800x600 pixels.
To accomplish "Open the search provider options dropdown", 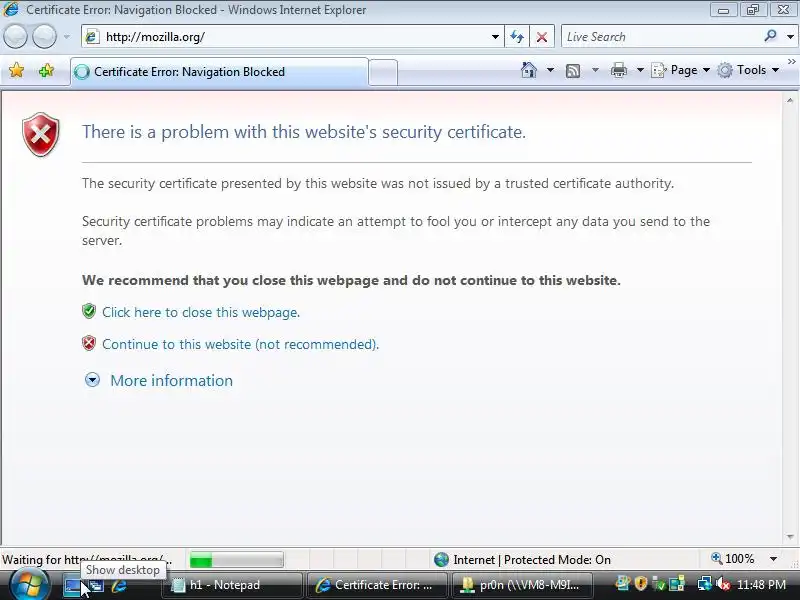I will pos(790,37).
